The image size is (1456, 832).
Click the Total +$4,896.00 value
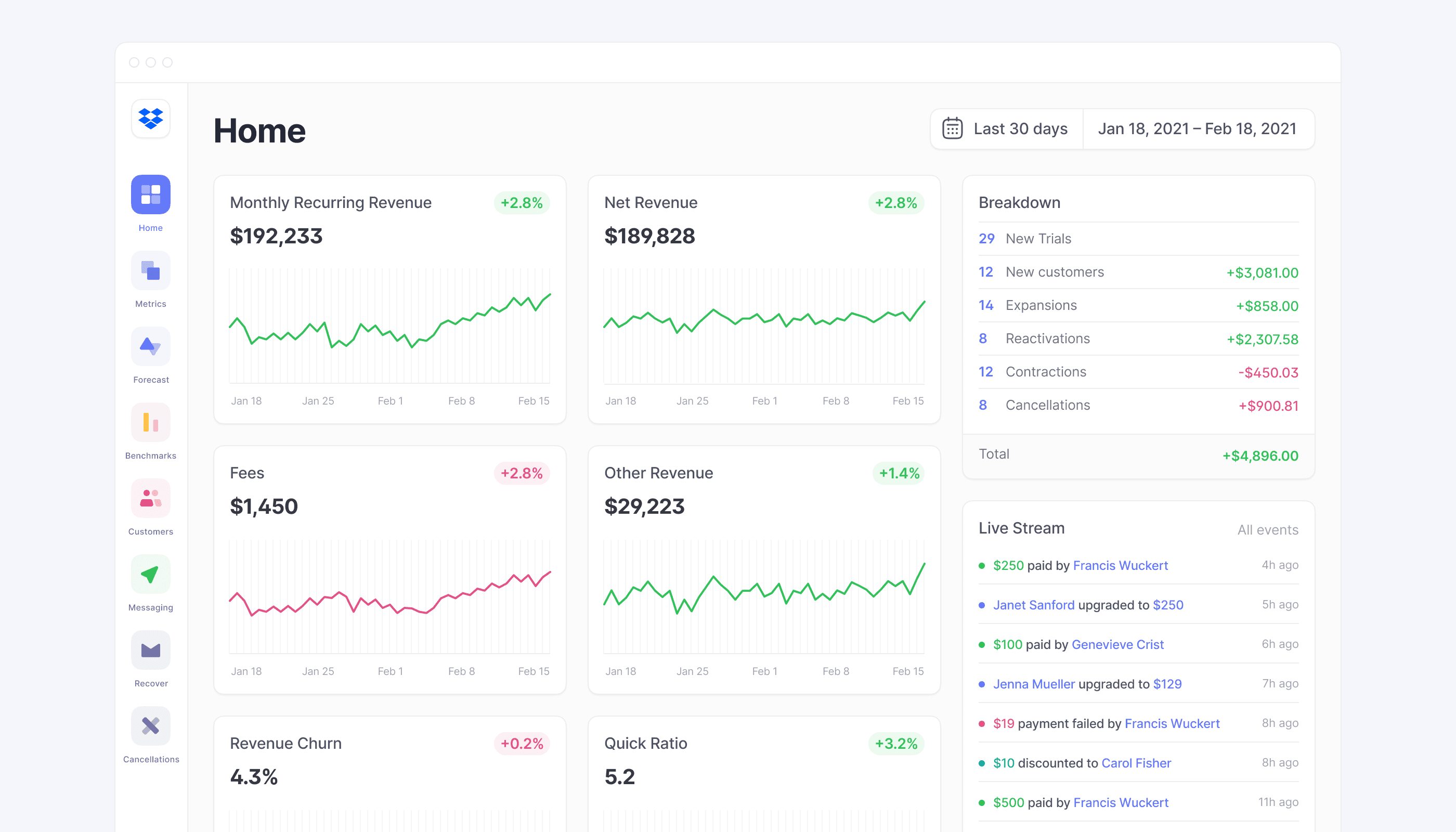point(1260,456)
